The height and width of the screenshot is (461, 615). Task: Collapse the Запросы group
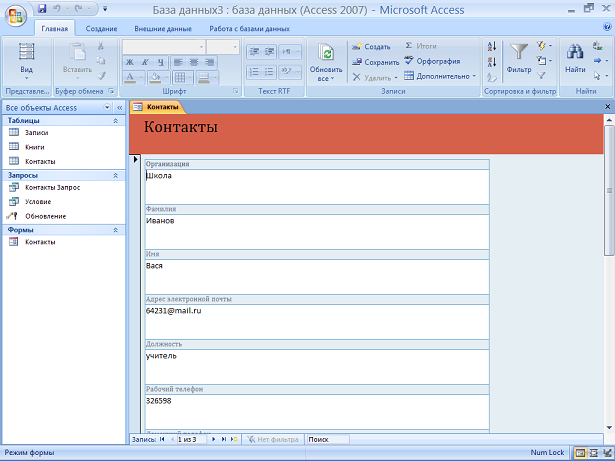115,175
